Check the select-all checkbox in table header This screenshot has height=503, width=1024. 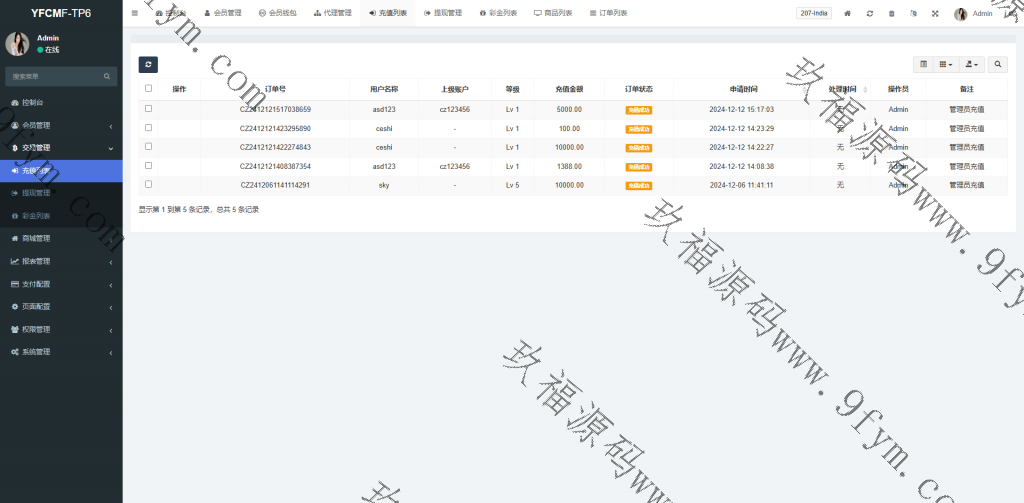[149, 89]
